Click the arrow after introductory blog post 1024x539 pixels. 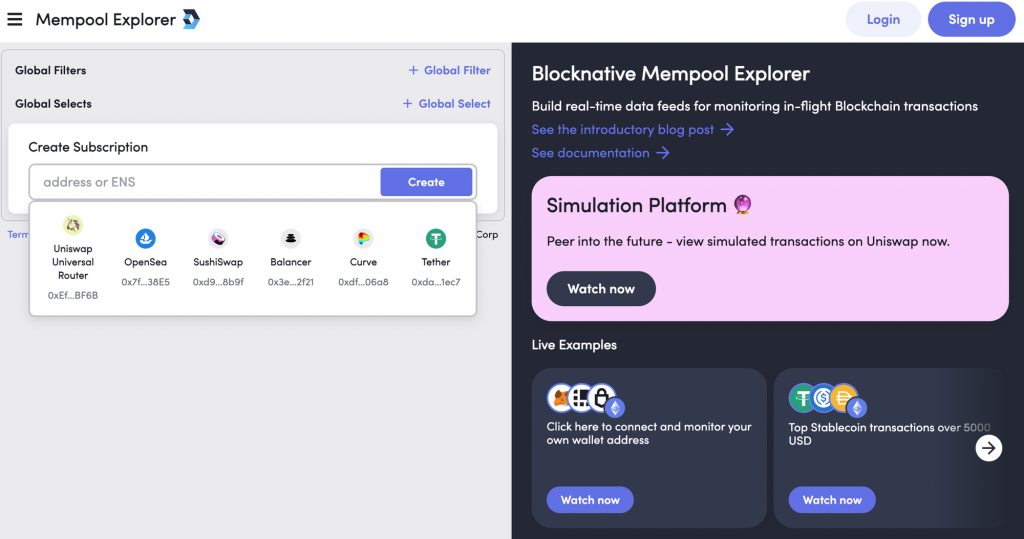[728, 129]
